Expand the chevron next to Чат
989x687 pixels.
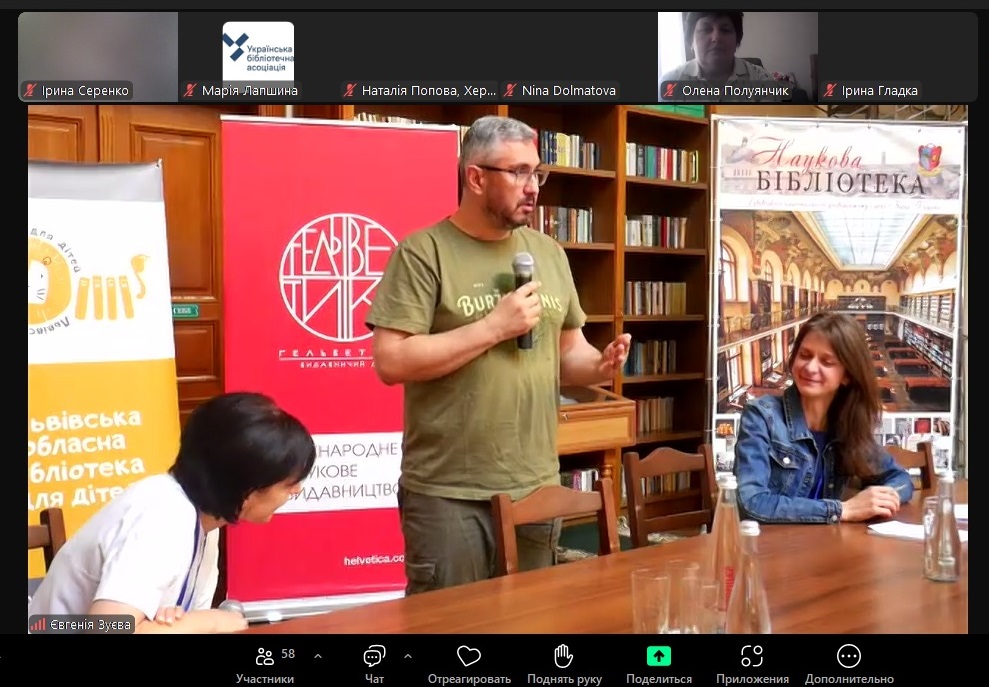pyautogui.click(x=407, y=656)
